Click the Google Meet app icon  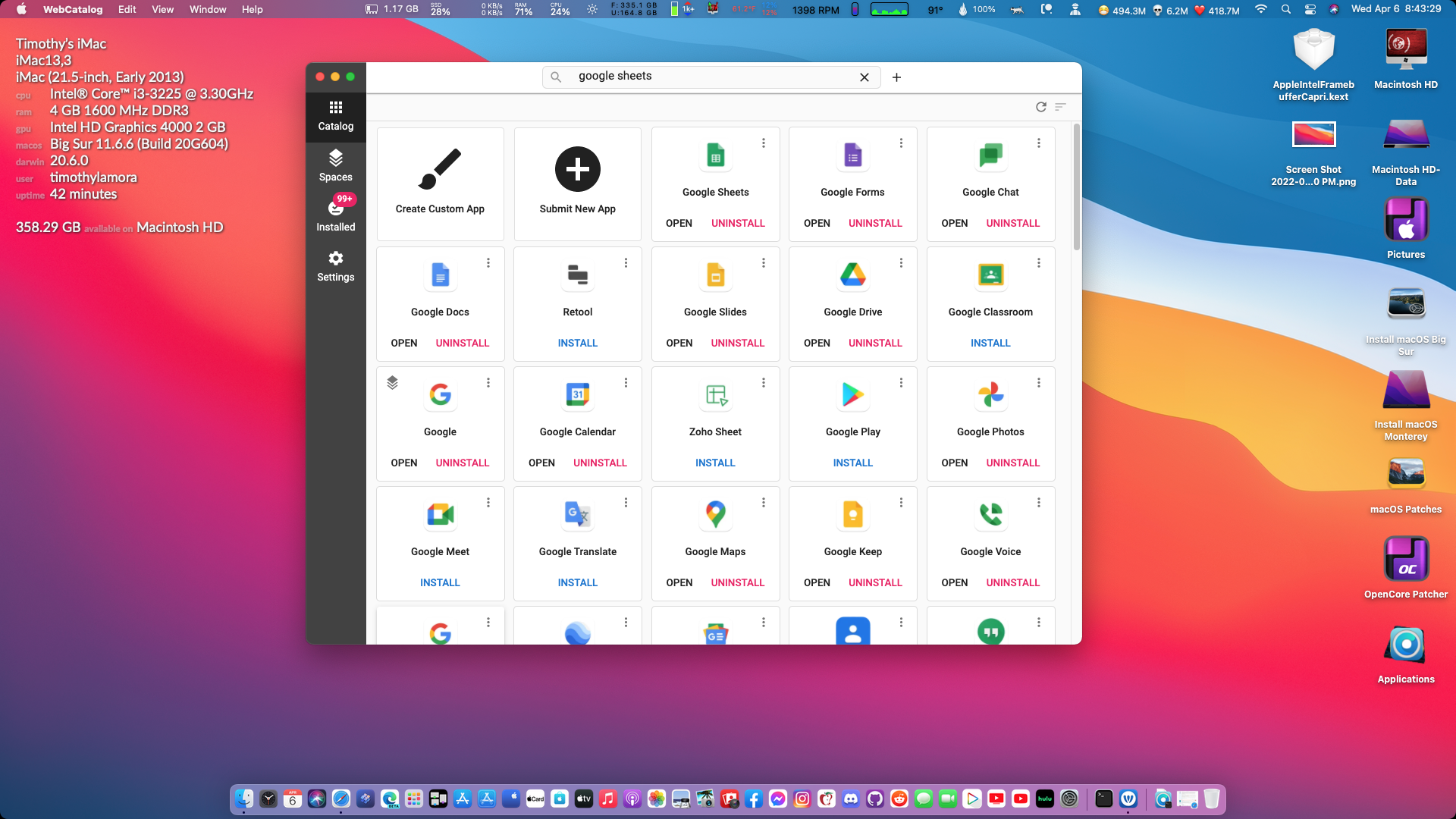pos(440,514)
